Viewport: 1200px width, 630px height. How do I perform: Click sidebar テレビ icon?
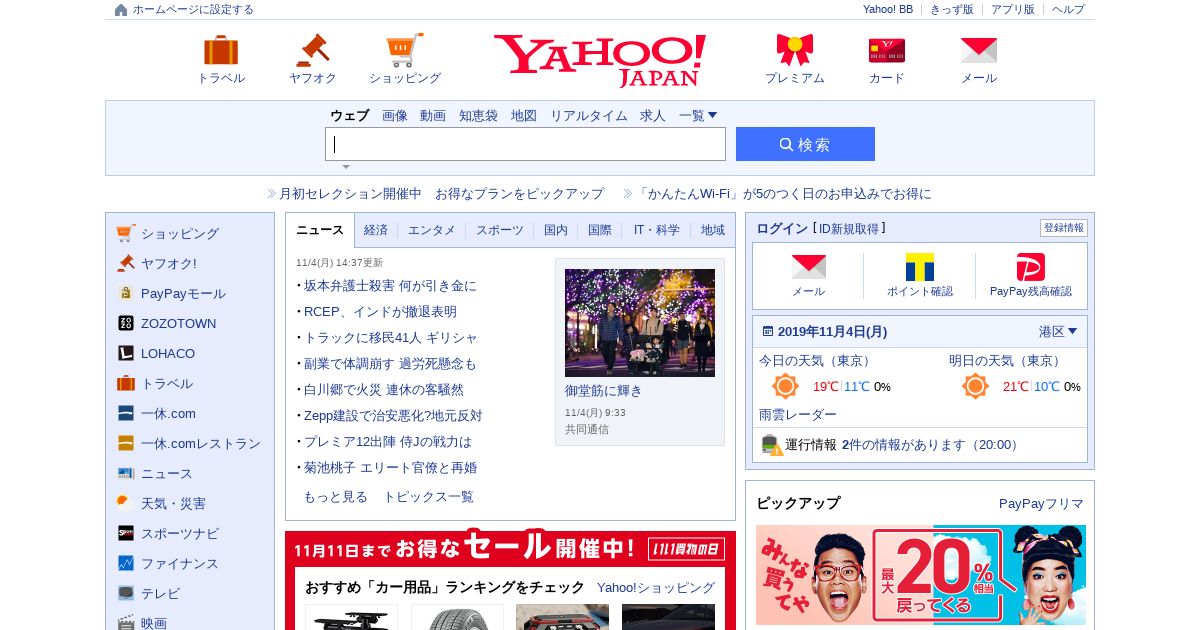125,593
